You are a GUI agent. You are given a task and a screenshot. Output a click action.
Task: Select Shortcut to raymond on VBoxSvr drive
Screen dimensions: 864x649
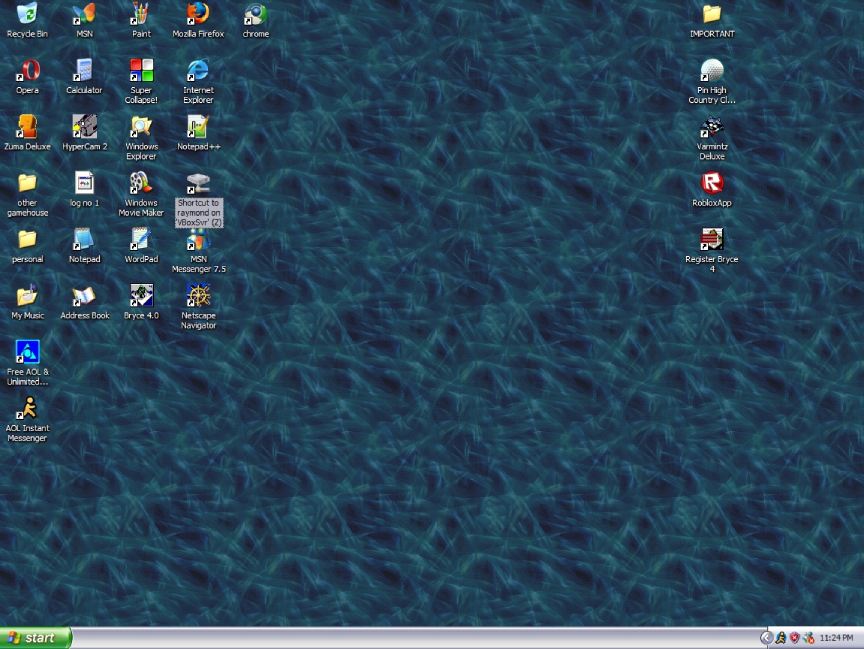click(198, 183)
